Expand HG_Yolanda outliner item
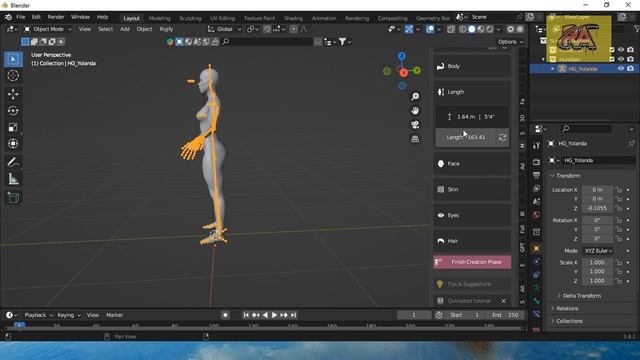 [553, 69]
